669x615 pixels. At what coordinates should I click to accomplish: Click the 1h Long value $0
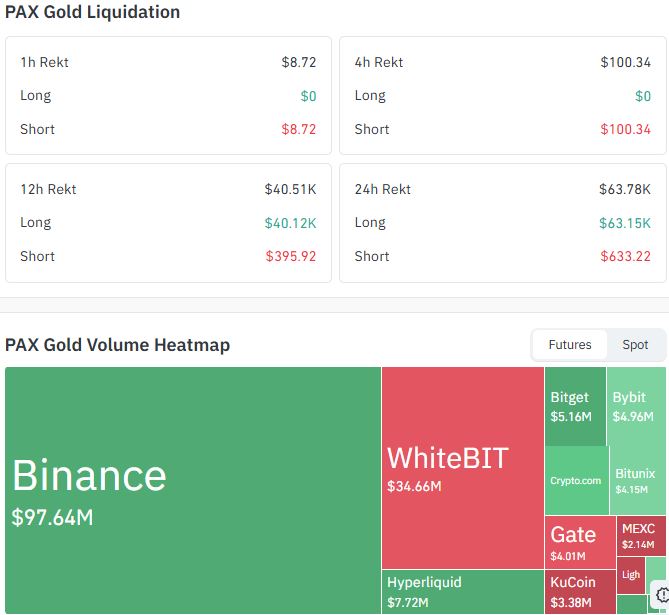point(308,96)
